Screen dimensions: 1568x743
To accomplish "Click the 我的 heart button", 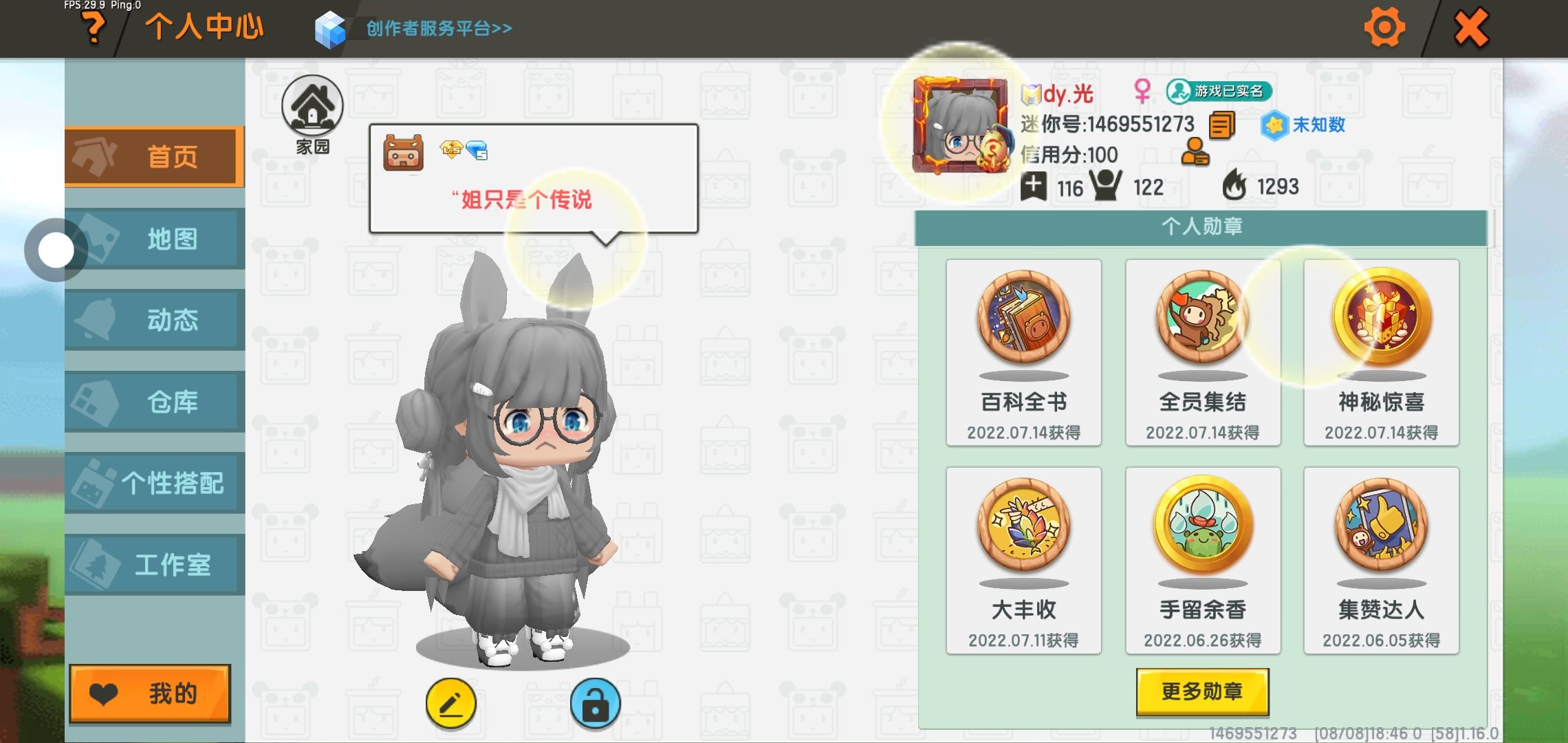I will click(x=150, y=693).
